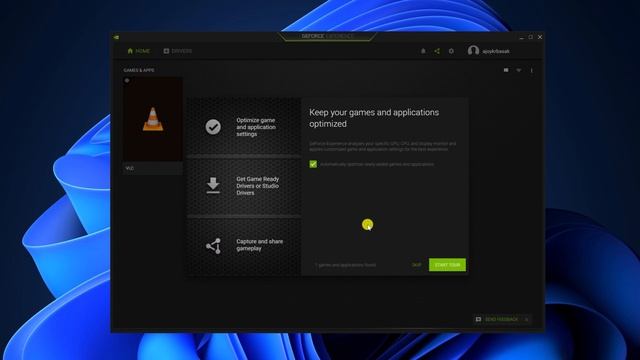Click the small badge on VLC tile
The height and width of the screenshot is (360, 640).
click(127, 80)
